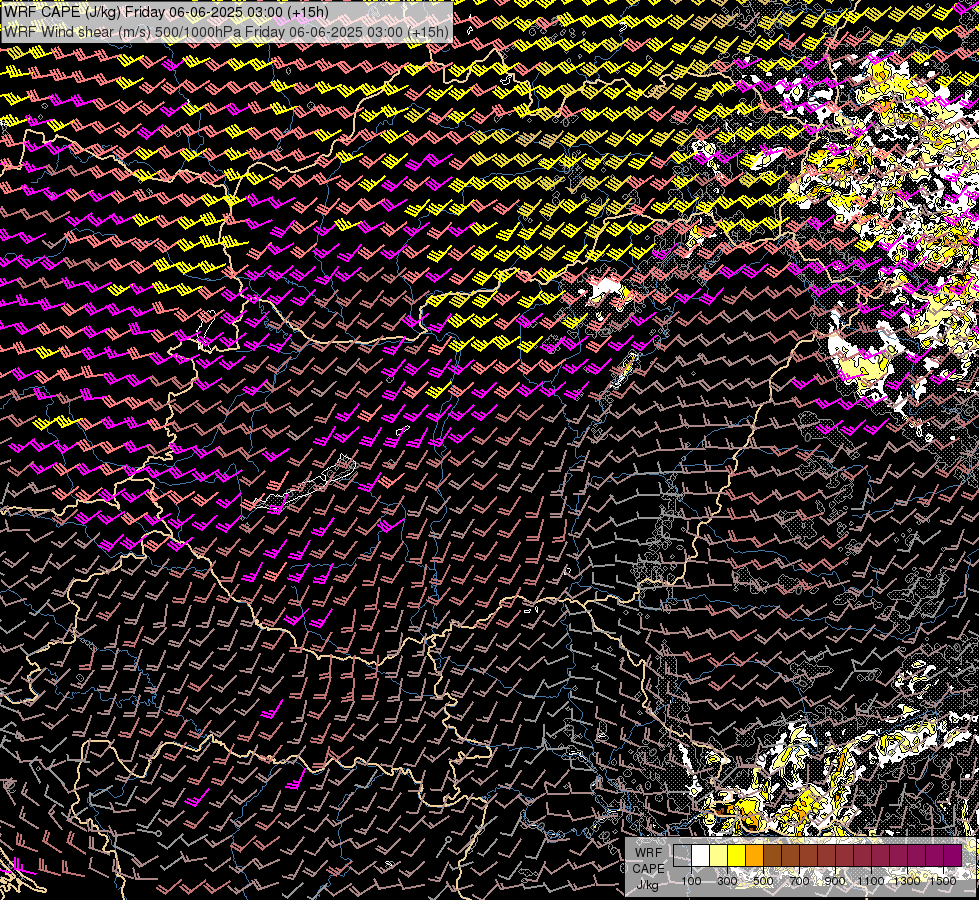
Task: Click the legend value 900
Action: [835, 881]
